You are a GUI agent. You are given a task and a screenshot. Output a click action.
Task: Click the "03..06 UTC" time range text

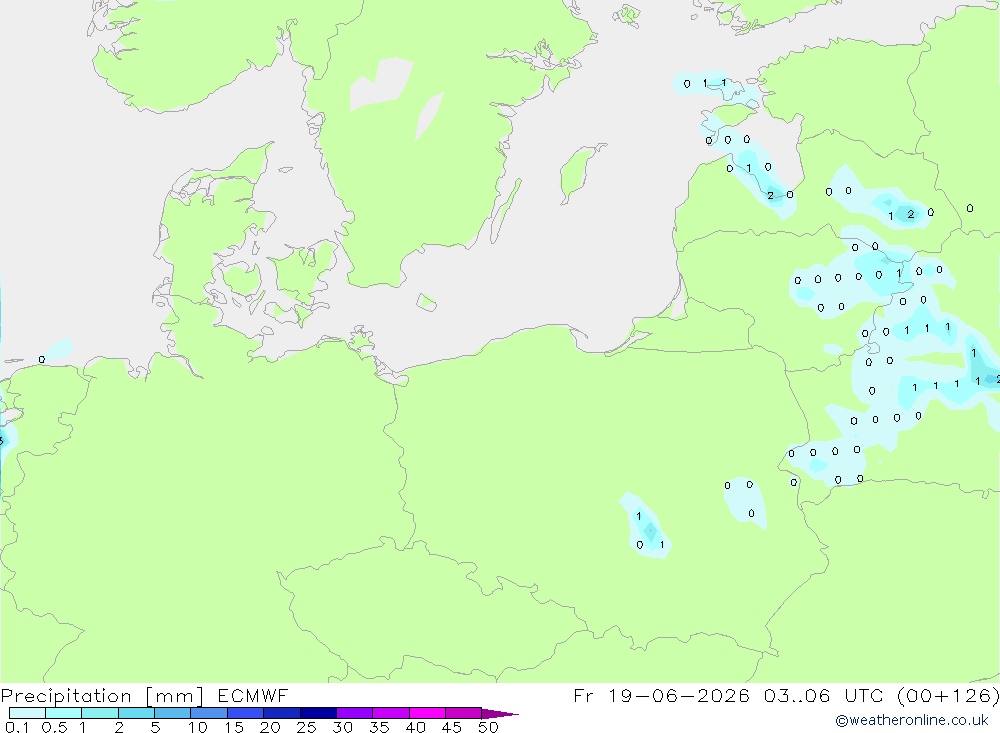click(823, 695)
